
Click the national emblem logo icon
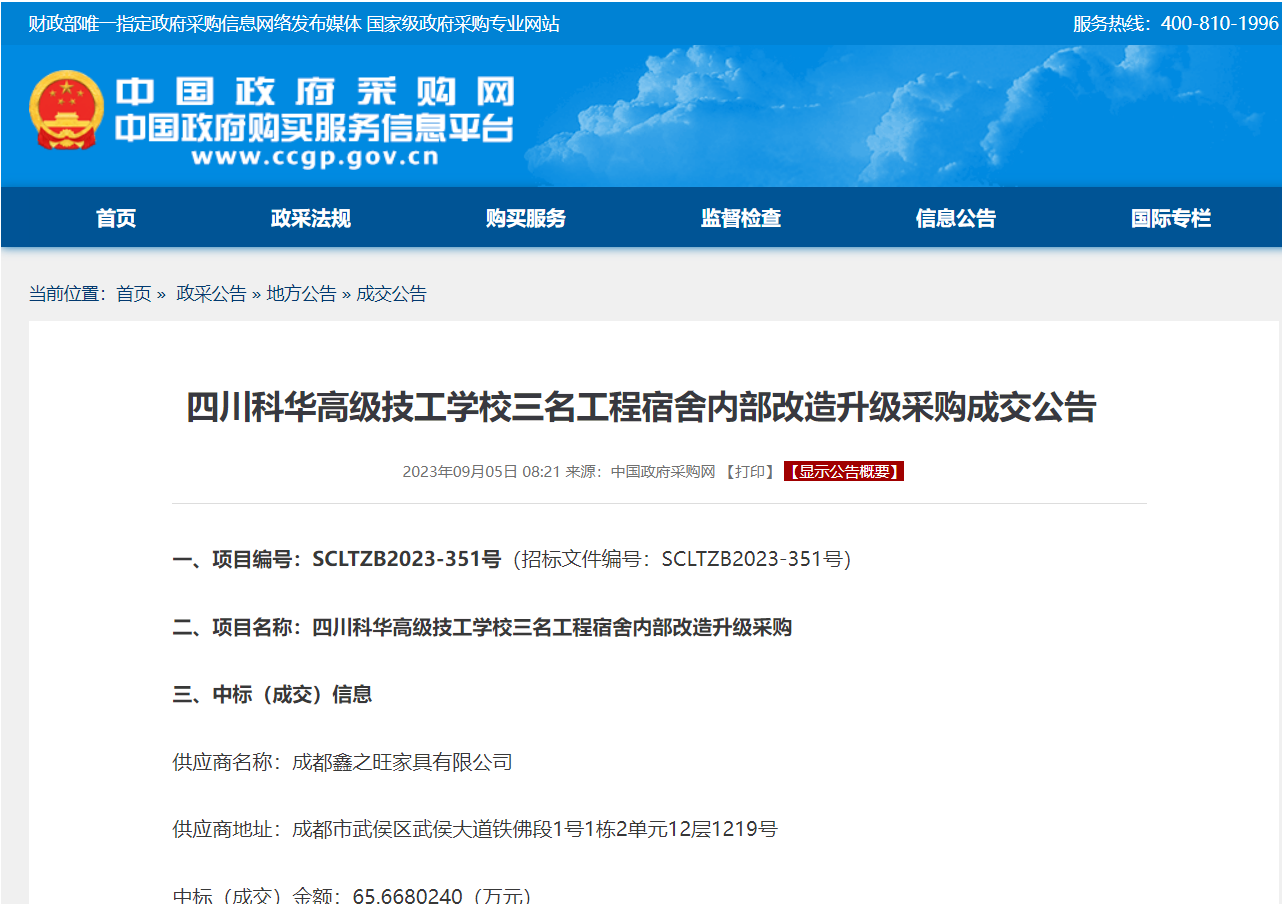(x=67, y=111)
